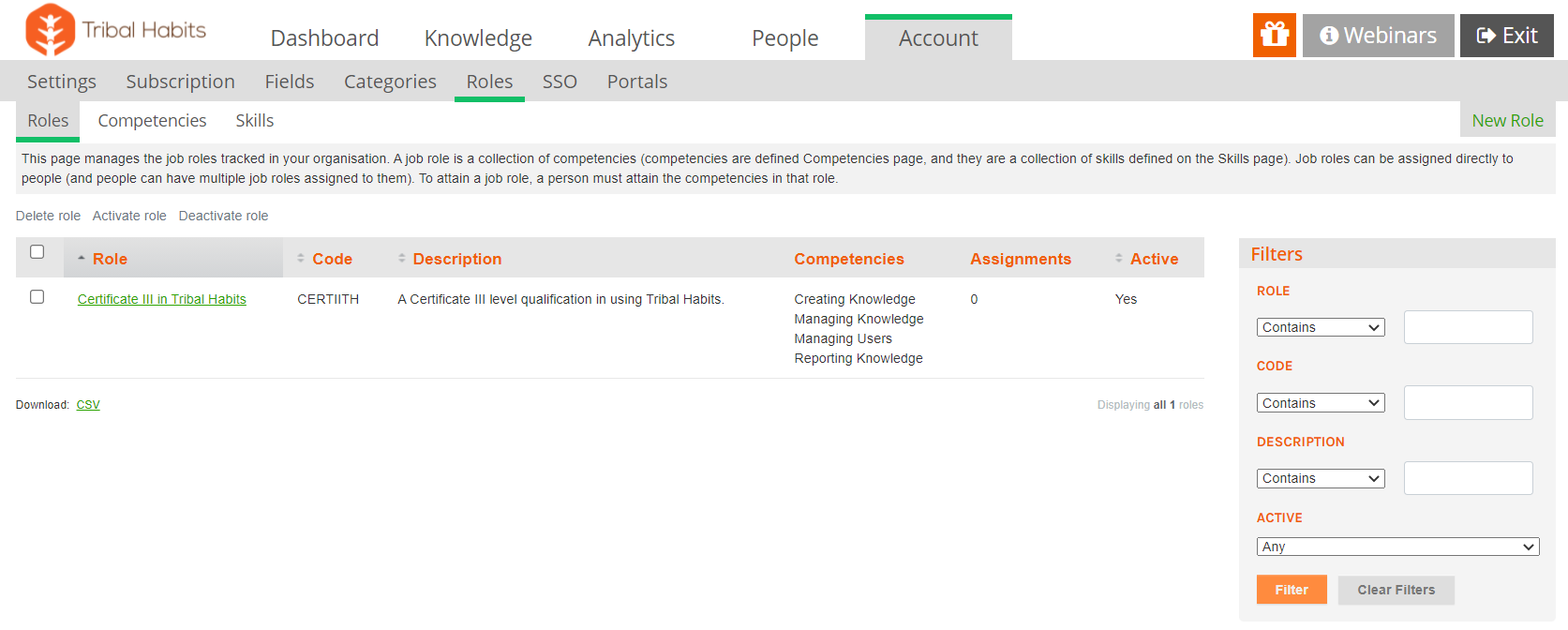This screenshot has height=630, width=1568.
Task: Click the assignments count 0 cell
Action: tap(974, 299)
